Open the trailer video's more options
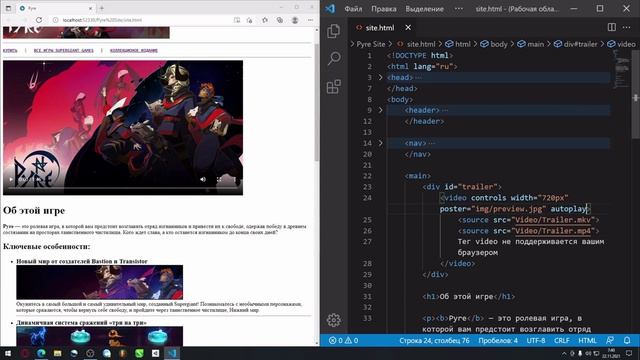 point(235,179)
